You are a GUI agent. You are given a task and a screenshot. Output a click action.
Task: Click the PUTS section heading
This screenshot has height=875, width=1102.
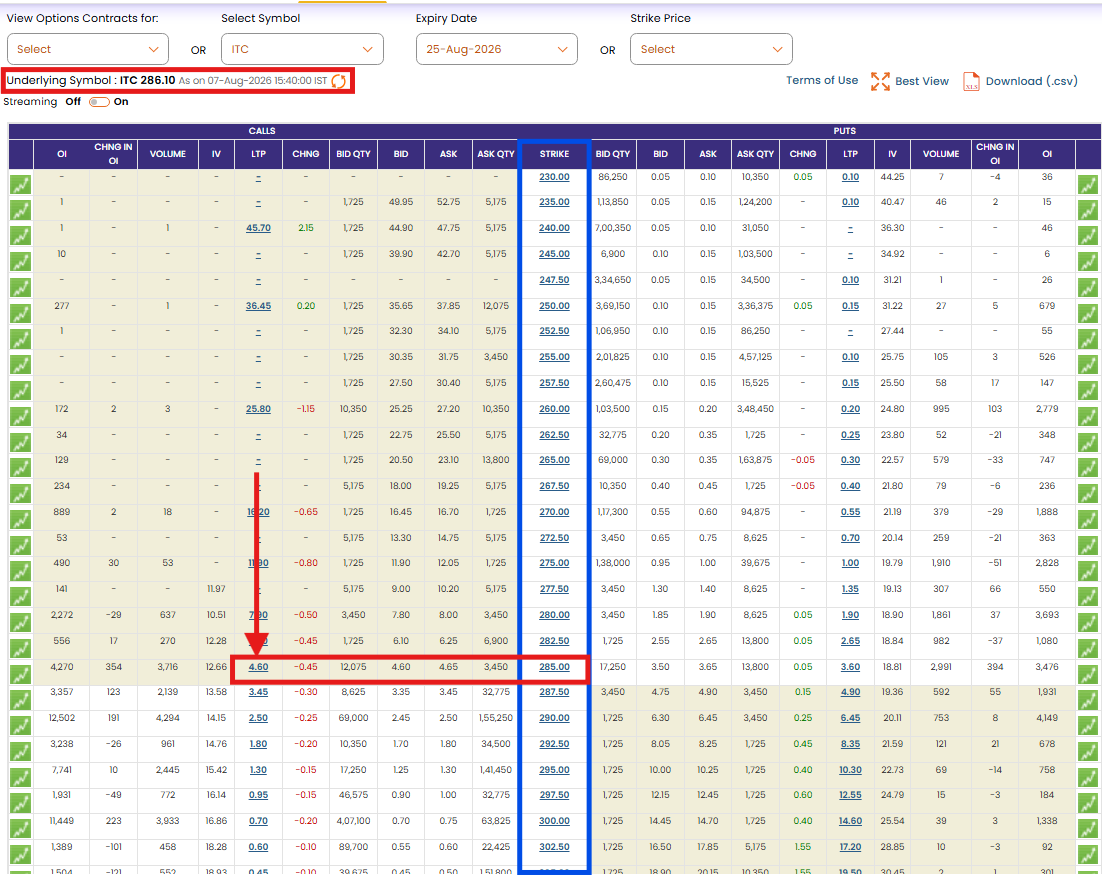tap(845, 131)
